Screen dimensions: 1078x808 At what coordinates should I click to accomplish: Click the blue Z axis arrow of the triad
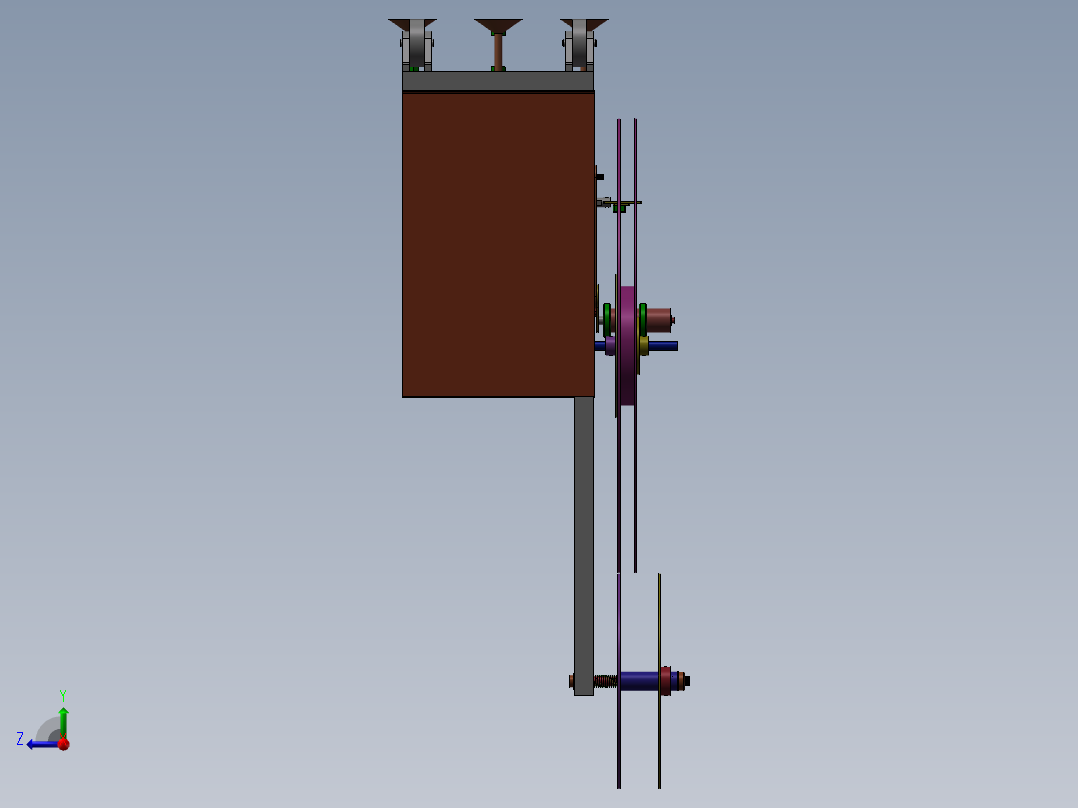(x=41, y=744)
